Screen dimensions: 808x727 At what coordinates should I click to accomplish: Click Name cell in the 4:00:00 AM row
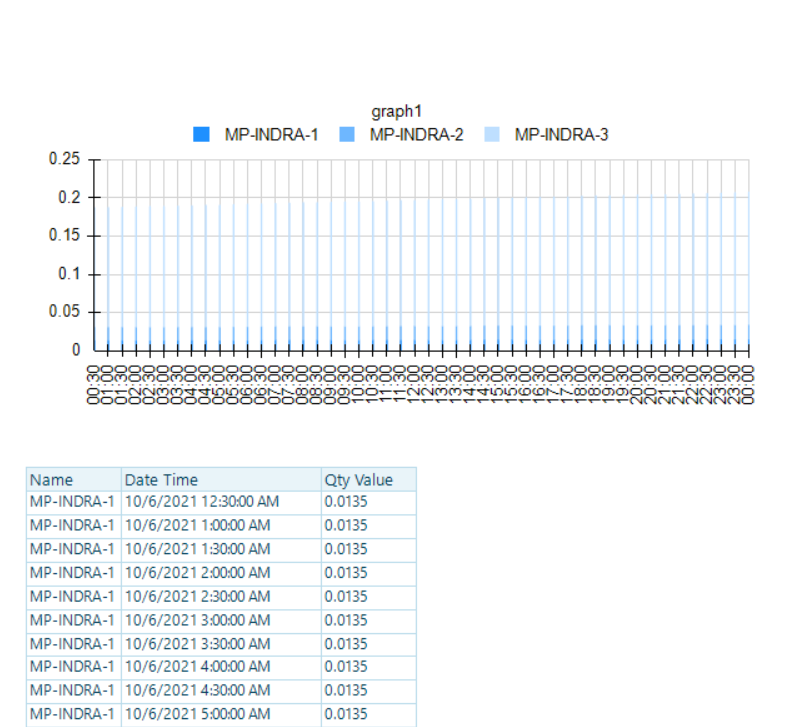(74, 667)
